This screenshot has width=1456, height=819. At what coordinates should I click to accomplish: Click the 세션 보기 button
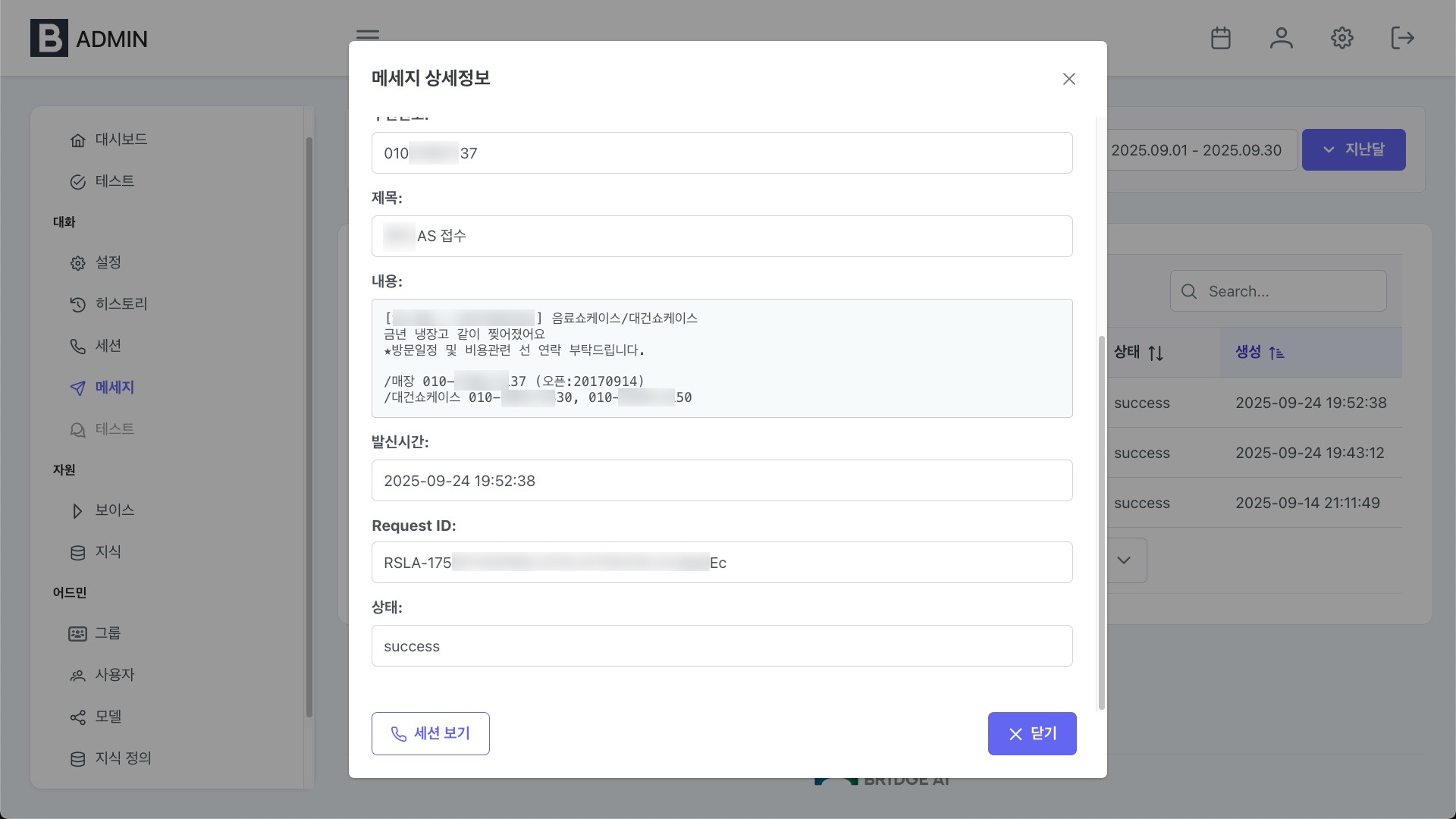pyautogui.click(x=430, y=733)
